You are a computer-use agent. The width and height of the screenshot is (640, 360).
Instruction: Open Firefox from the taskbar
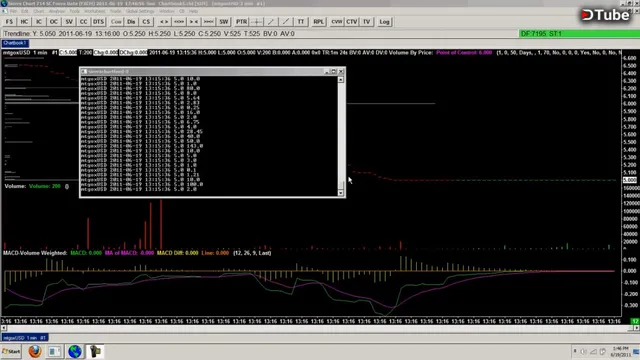35,351
